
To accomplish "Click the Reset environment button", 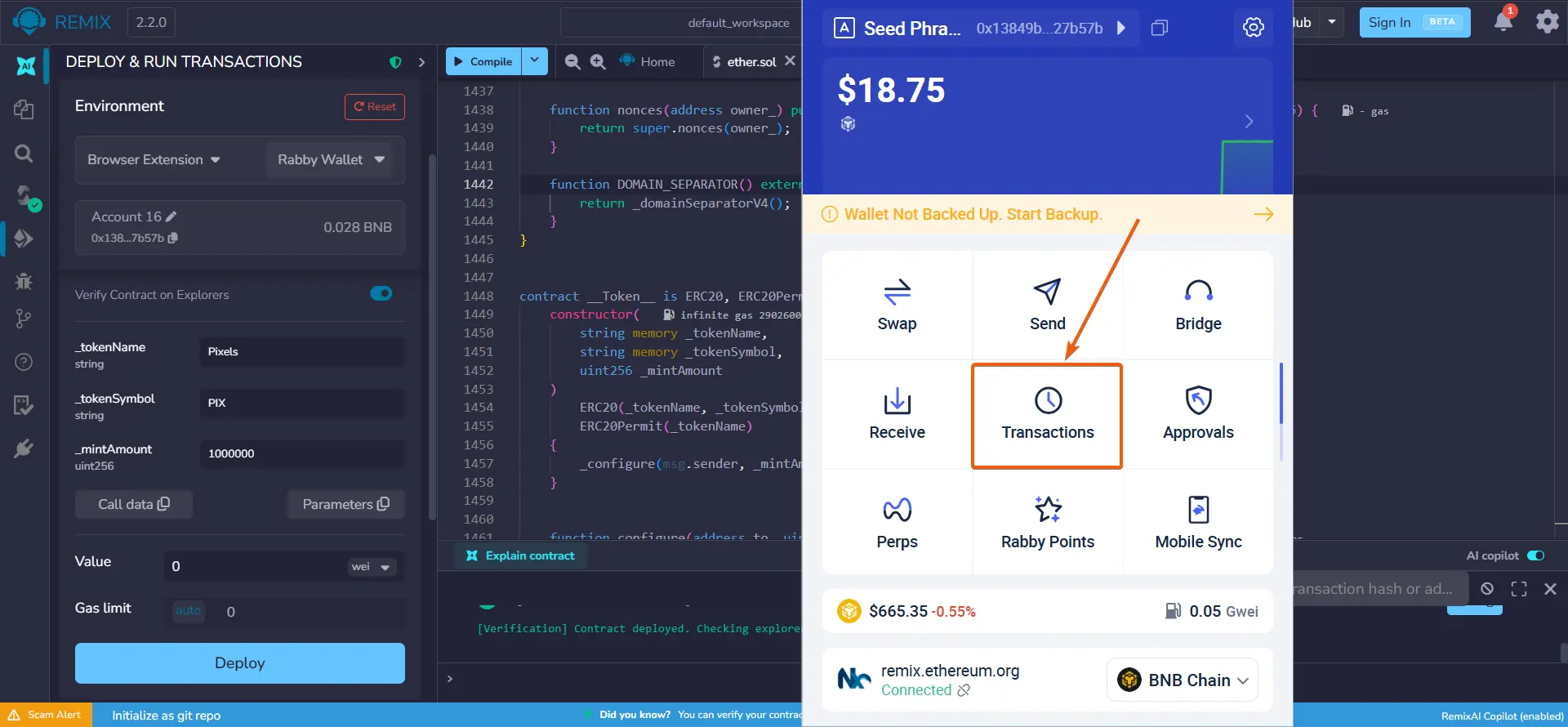I will tap(375, 107).
